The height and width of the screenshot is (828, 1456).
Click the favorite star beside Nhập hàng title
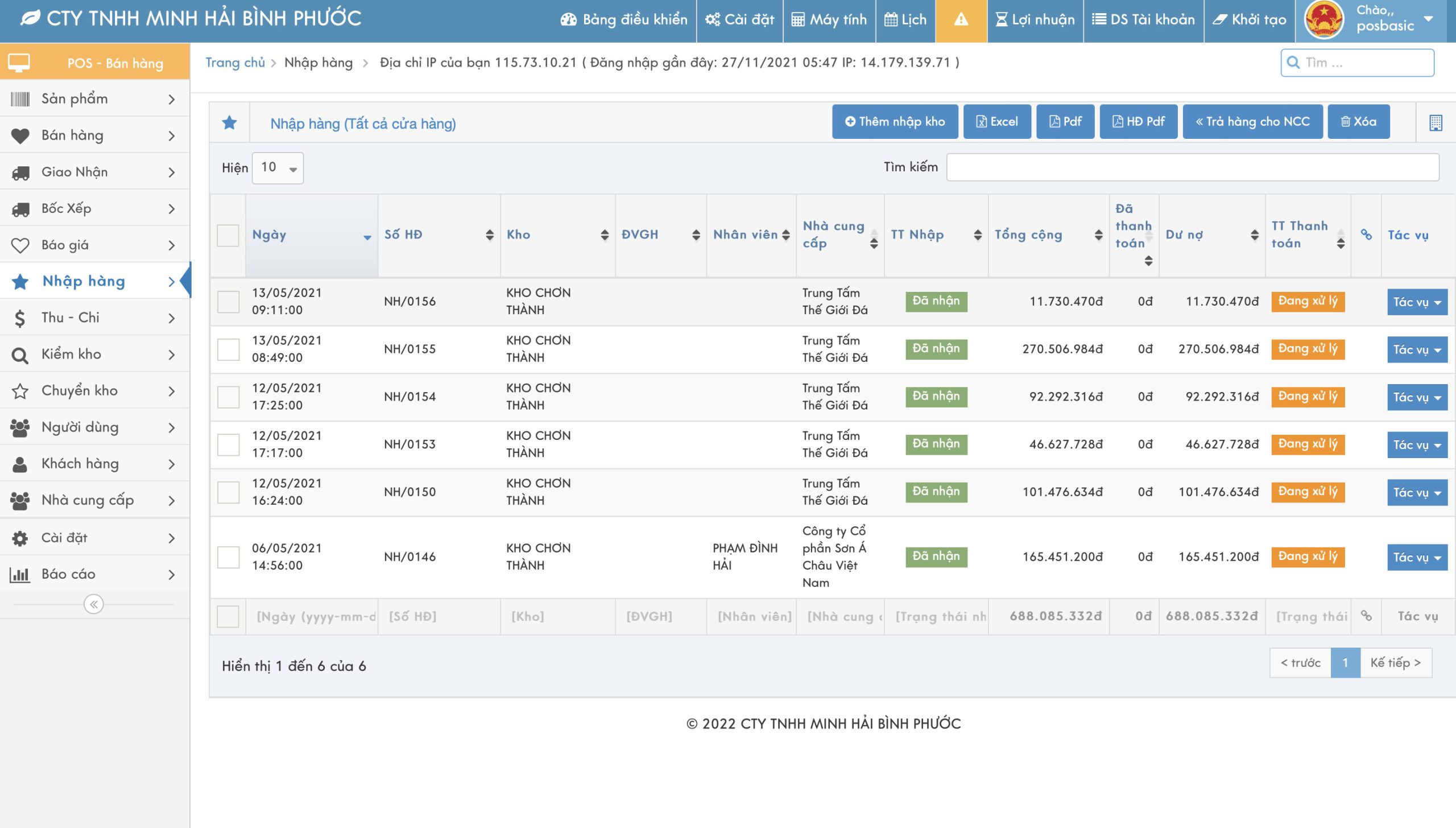click(229, 122)
